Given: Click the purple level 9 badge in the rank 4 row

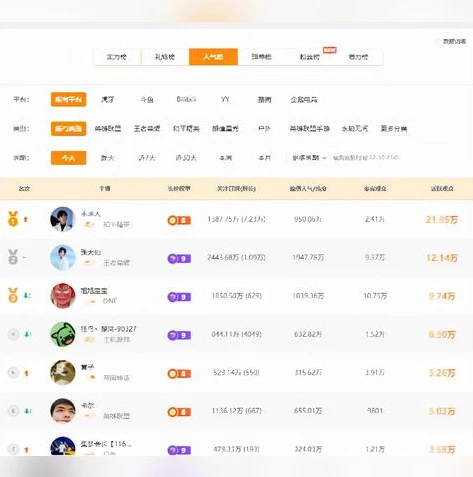Looking at the screenshot, I should coord(179,335).
